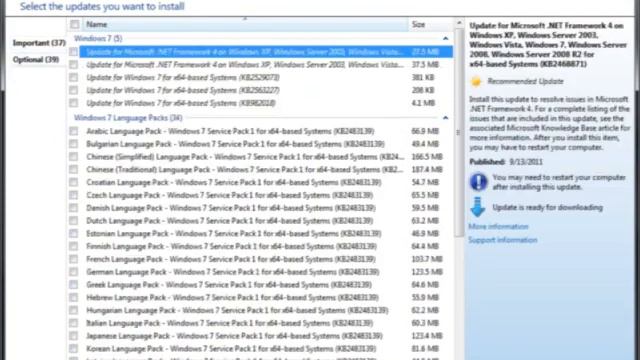Select the Dutch Language Pack row text
The height and width of the screenshot is (360, 640).
[229, 220]
